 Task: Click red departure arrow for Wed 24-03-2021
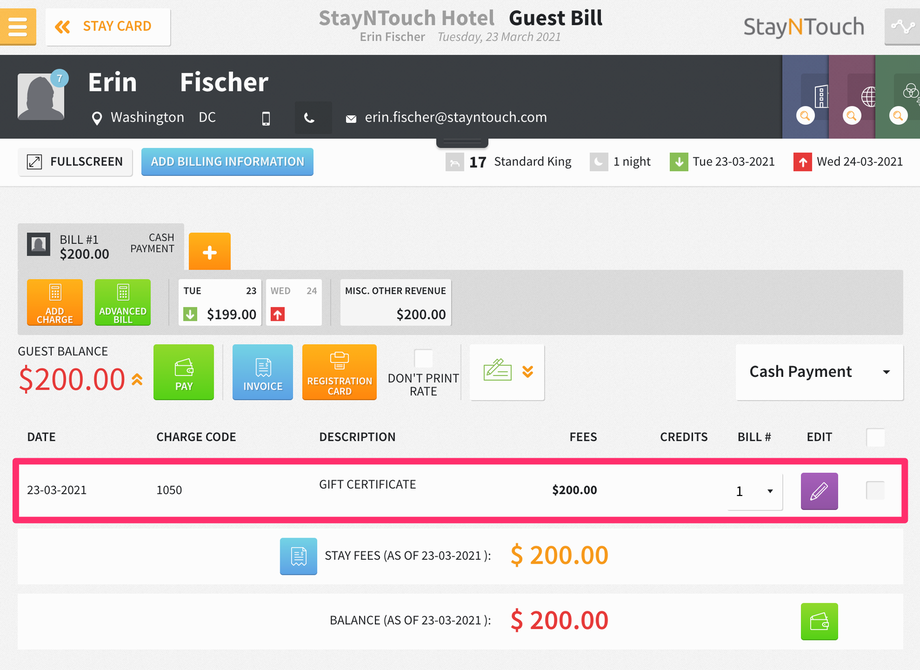coord(802,162)
